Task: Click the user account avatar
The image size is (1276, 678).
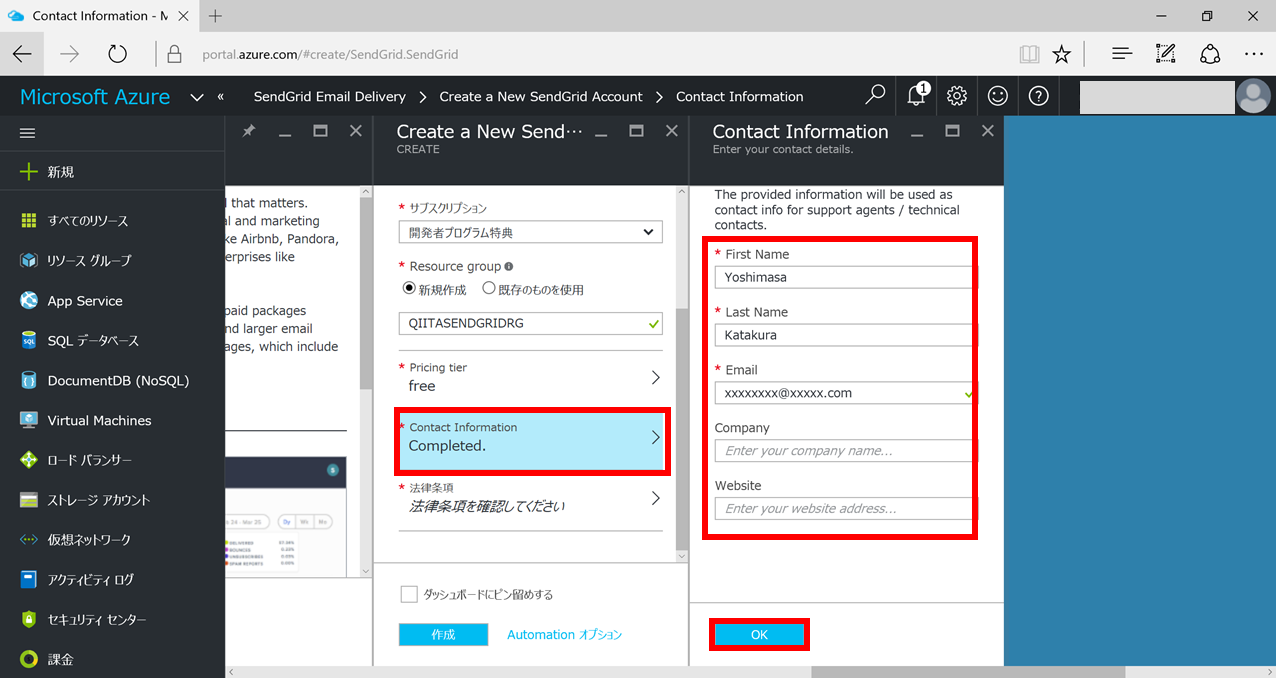Action: [1252, 96]
